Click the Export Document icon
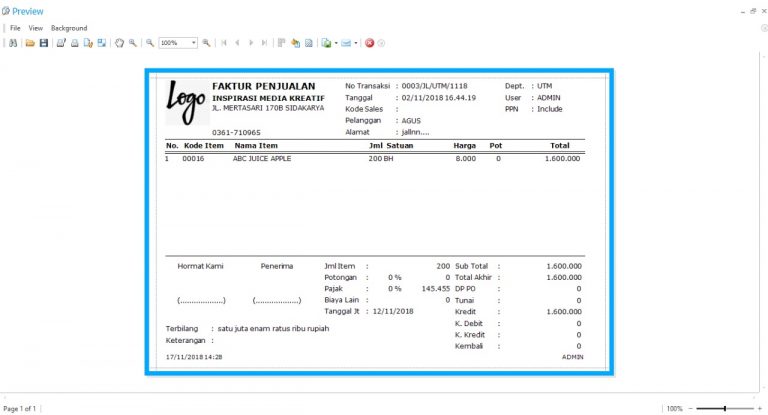This screenshot has width=768, height=415. 326,43
